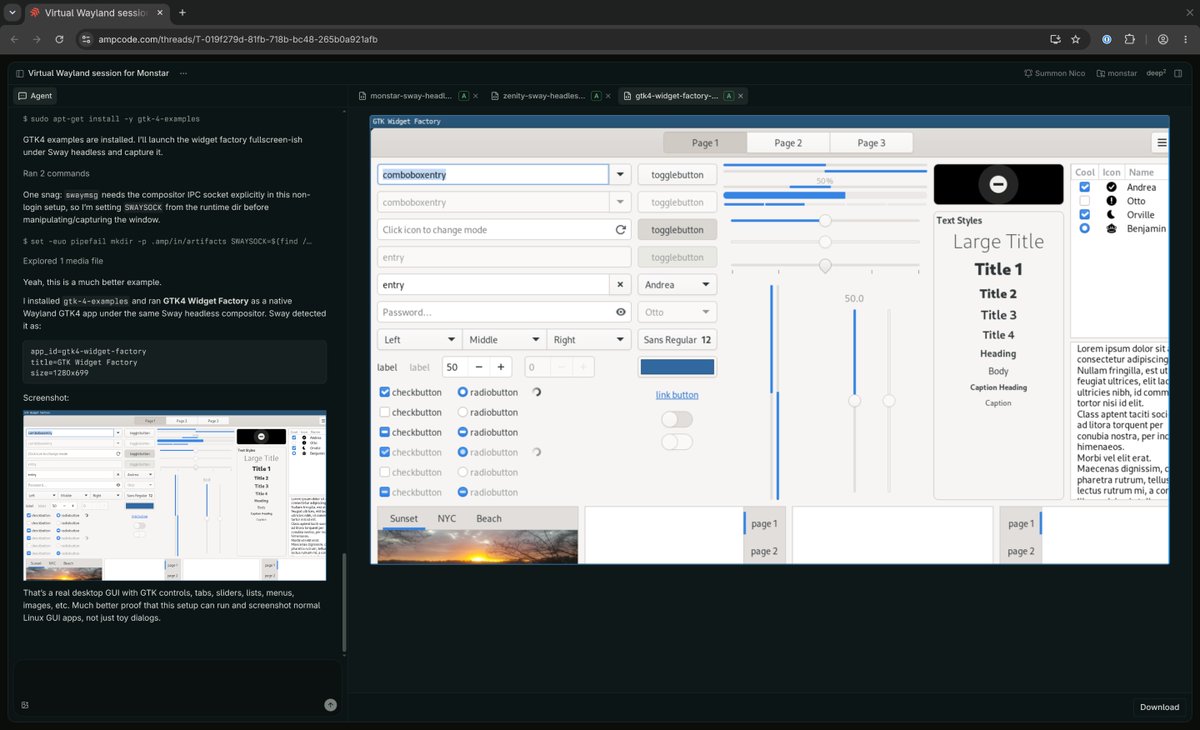Screen dimensions: 1200x730
Task: Toggle the Cool checkbox for Orville
Action: tap(1084, 215)
